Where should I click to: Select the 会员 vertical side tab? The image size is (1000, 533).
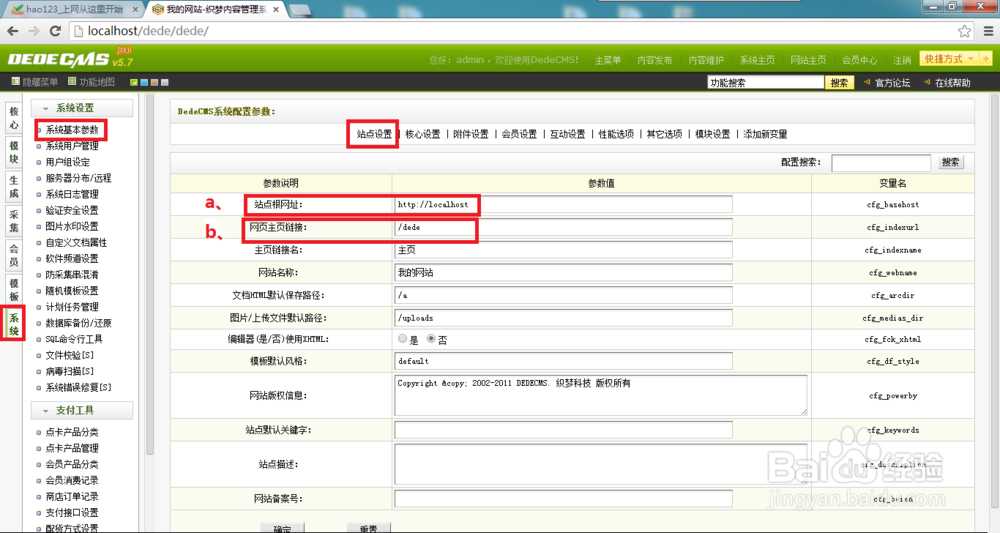13,255
